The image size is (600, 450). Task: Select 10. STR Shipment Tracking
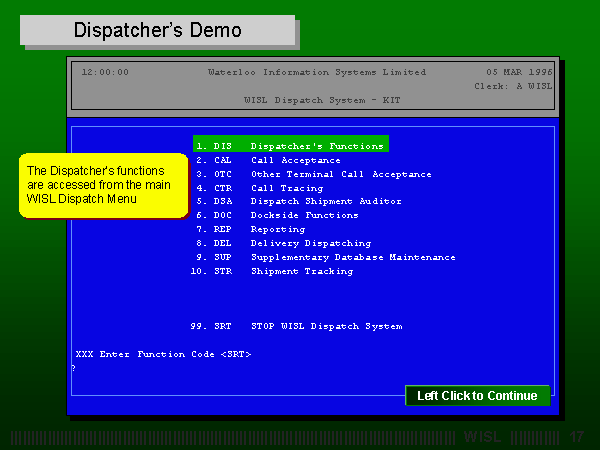[272, 271]
